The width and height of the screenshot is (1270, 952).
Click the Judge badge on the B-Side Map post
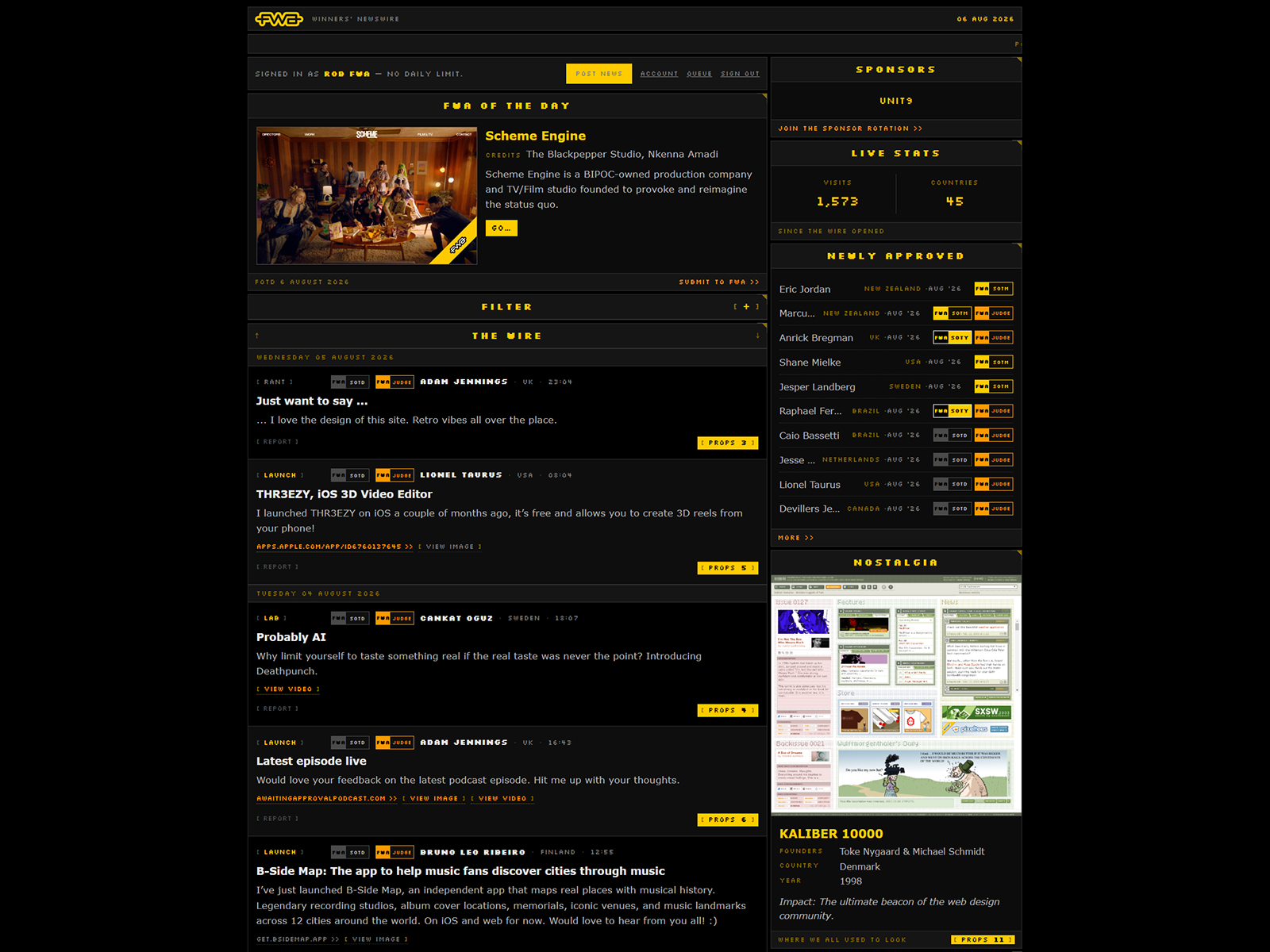[394, 852]
